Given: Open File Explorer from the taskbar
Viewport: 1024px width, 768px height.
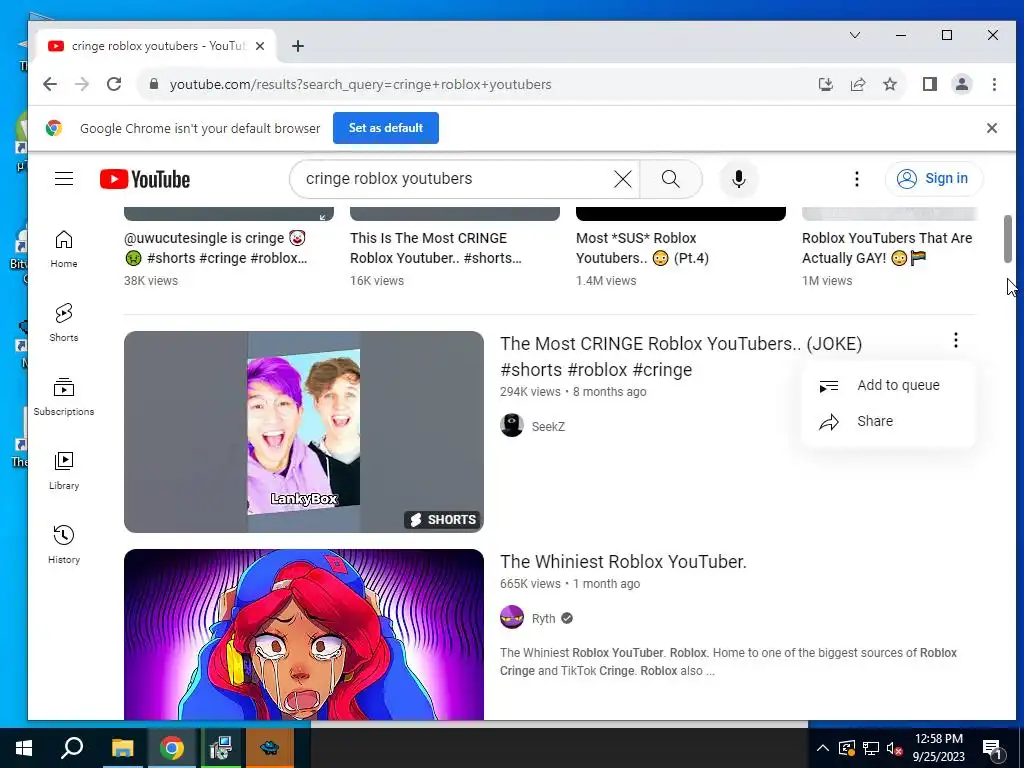Looking at the screenshot, I should pyautogui.click(x=122, y=748).
